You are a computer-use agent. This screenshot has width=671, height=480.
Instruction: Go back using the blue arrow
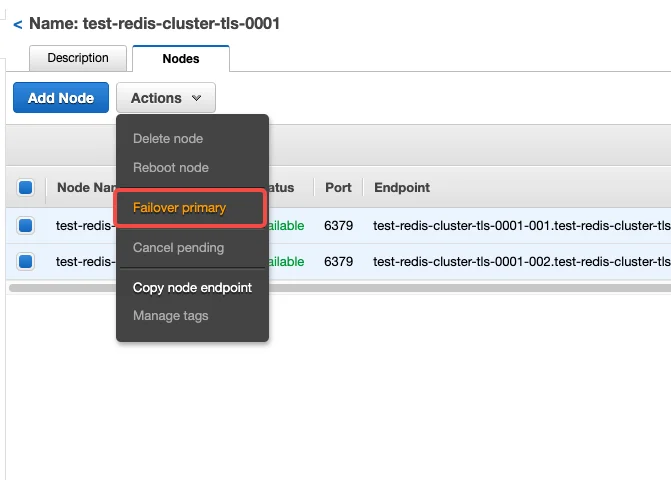coord(18,24)
